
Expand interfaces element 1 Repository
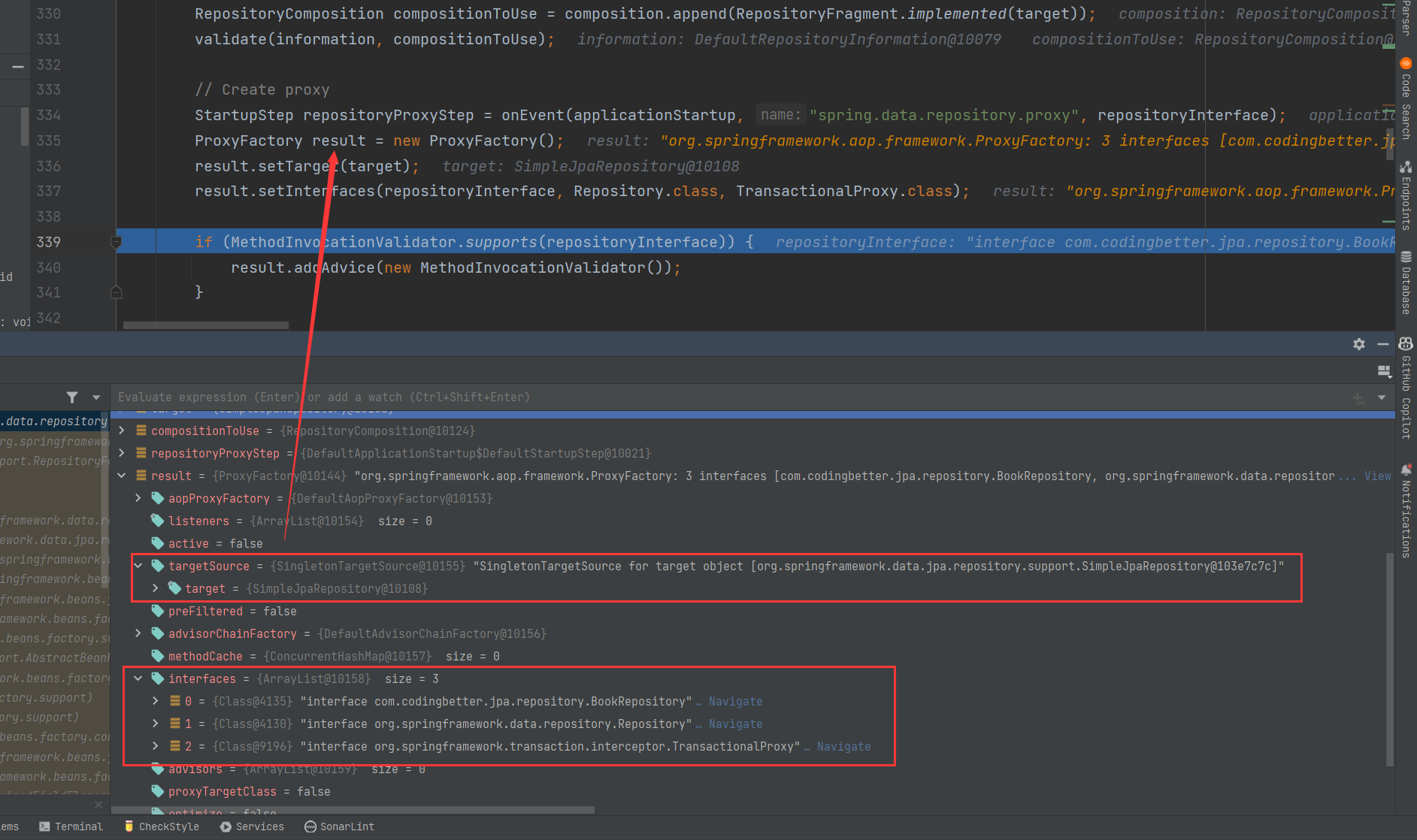pos(156,724)
